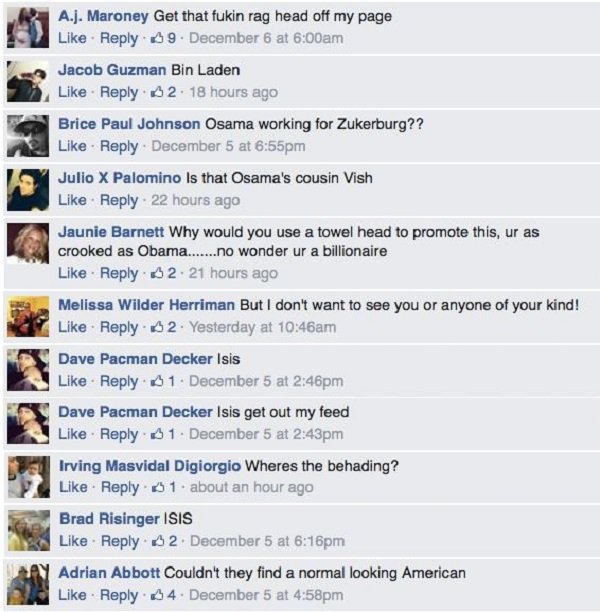Image resolution: width=600 pixels, height=612 pixels.
Task: Open A.j. Maroney's profile picture
Action: click(x=28, y=28)
